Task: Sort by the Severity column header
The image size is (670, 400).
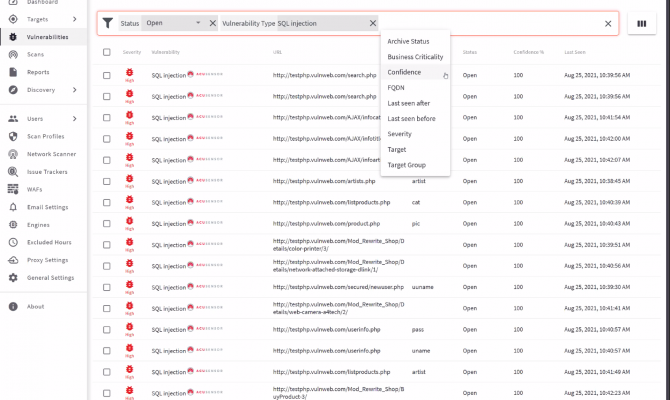Action: coord(132,52)
